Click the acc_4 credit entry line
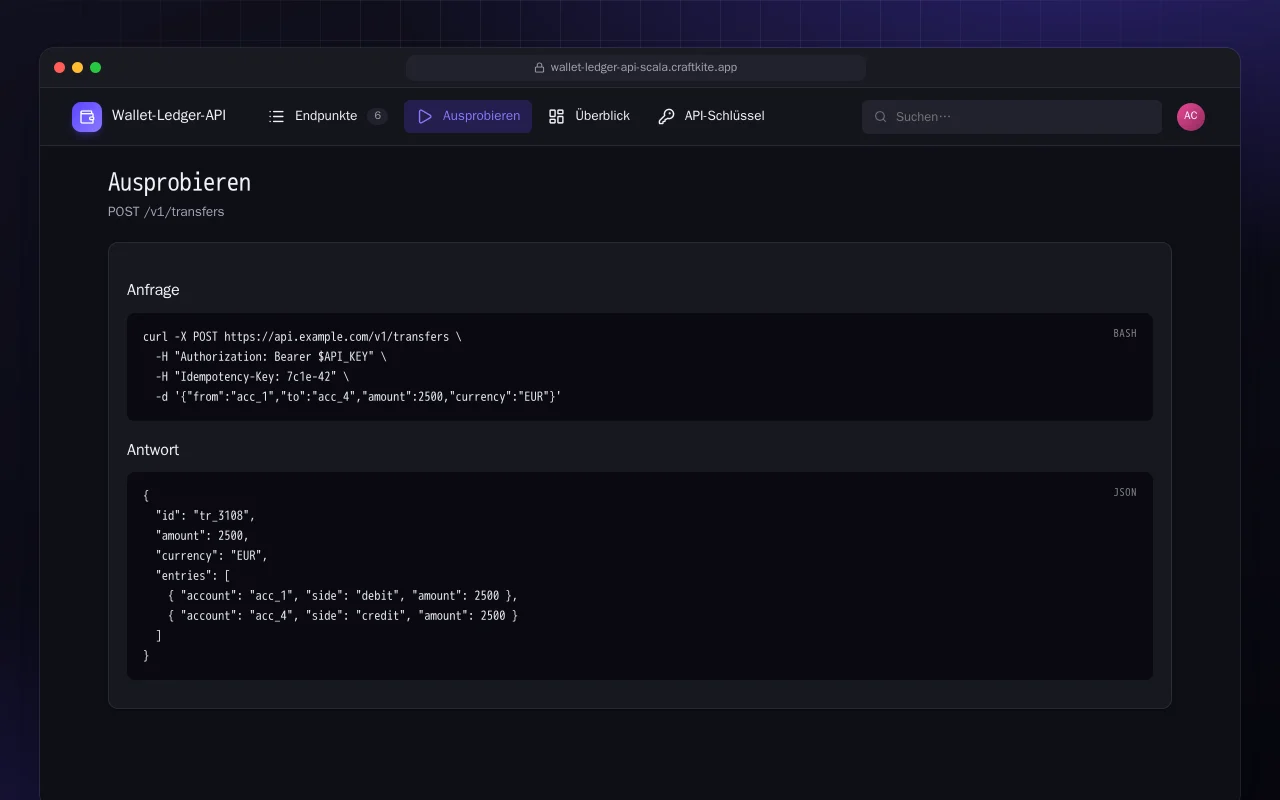The height and width of the screenshot is (800, 1280). tap(343, 616)
